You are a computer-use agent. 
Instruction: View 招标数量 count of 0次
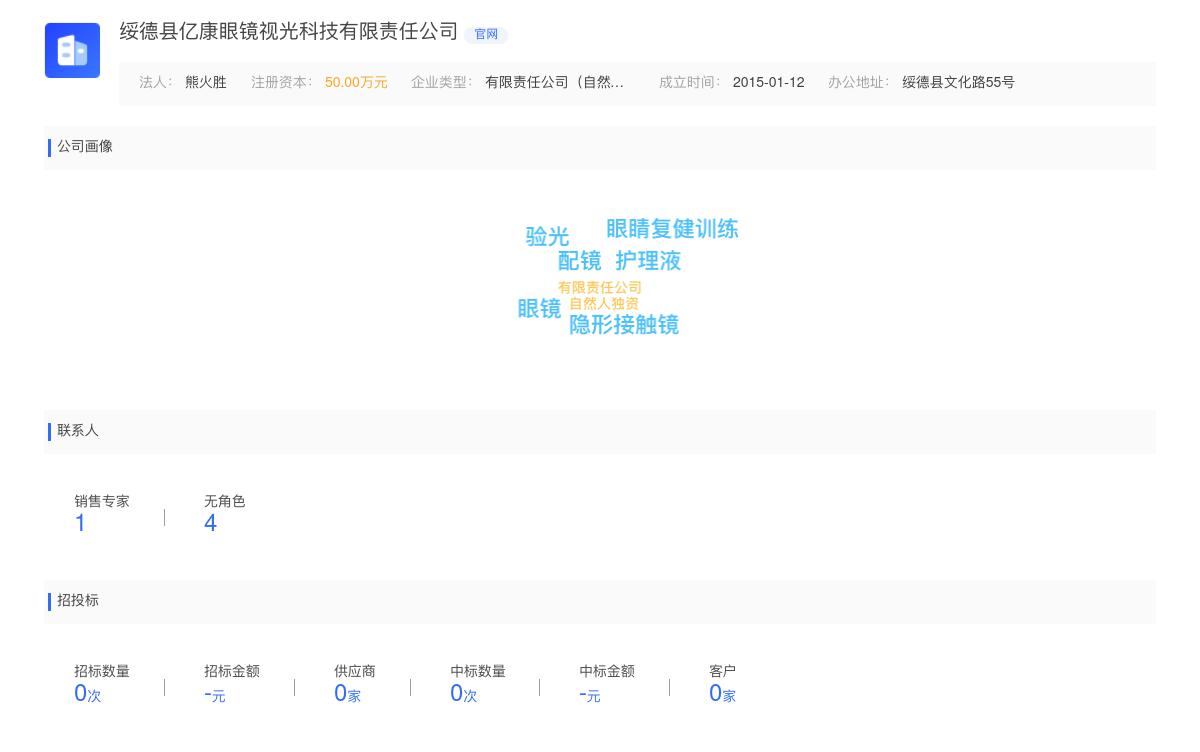(87, 694)
